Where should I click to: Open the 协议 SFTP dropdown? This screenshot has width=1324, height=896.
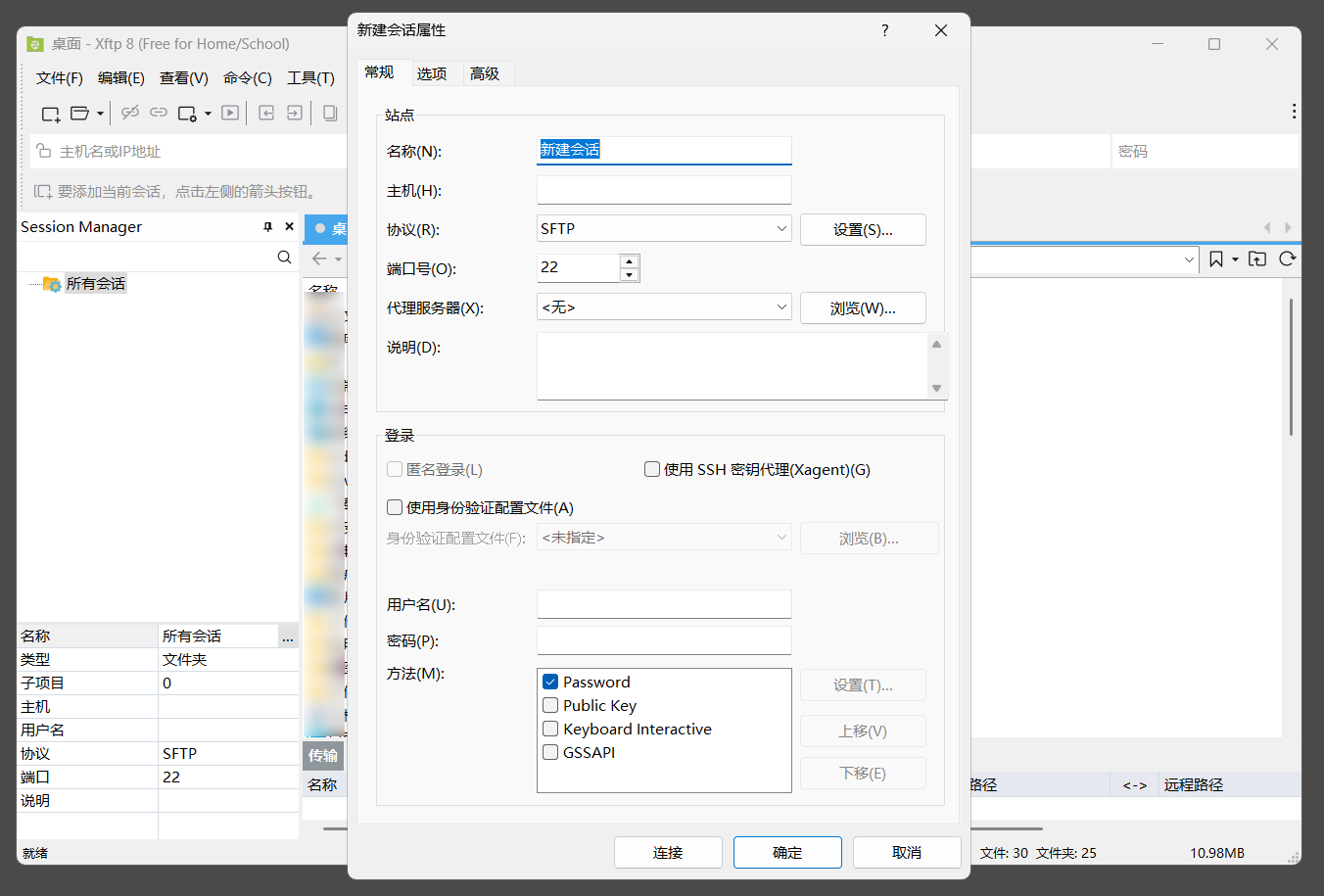tap(781, 229)
